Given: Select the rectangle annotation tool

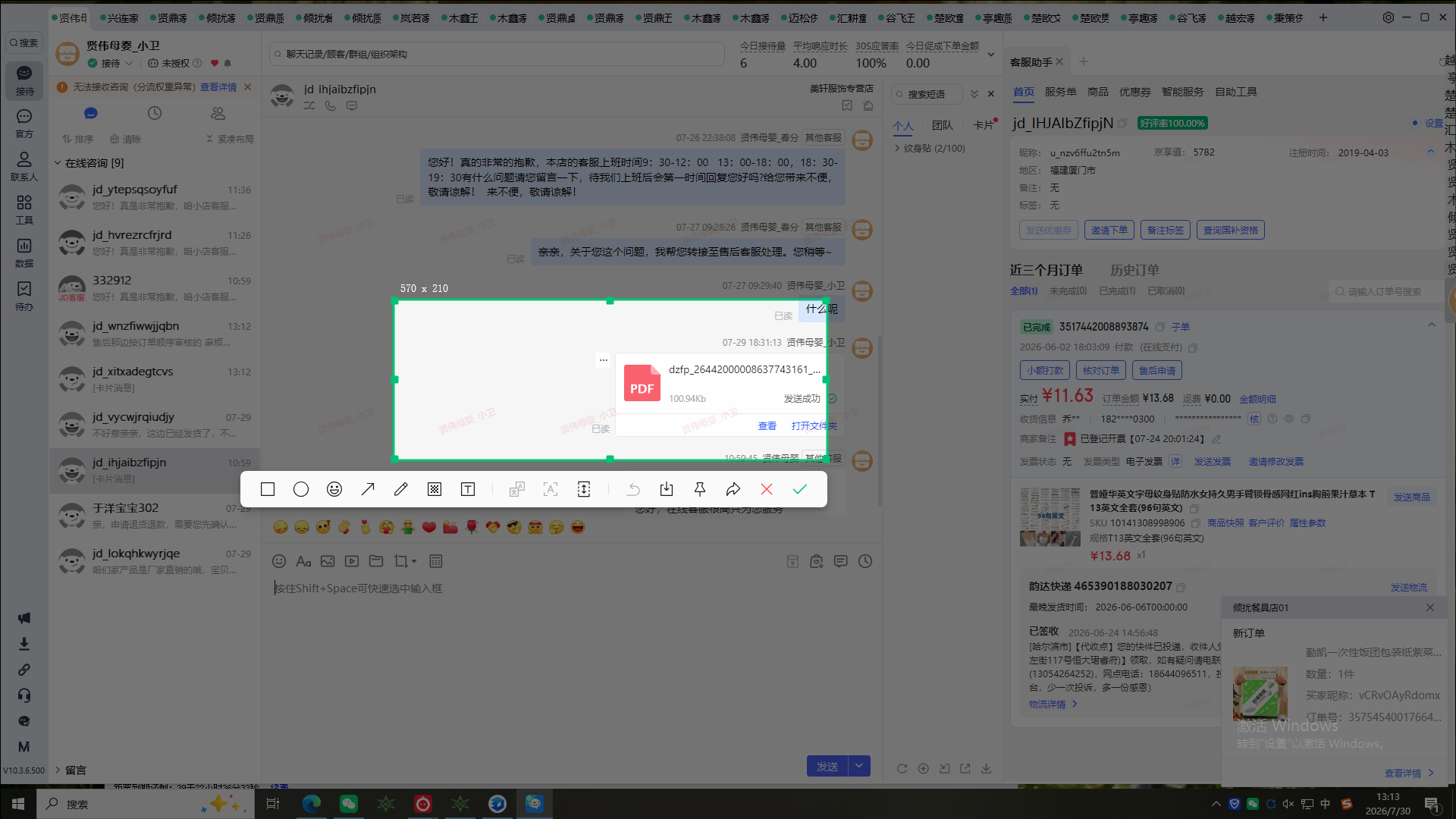Looking at the screenshot, I should point(268,489).
